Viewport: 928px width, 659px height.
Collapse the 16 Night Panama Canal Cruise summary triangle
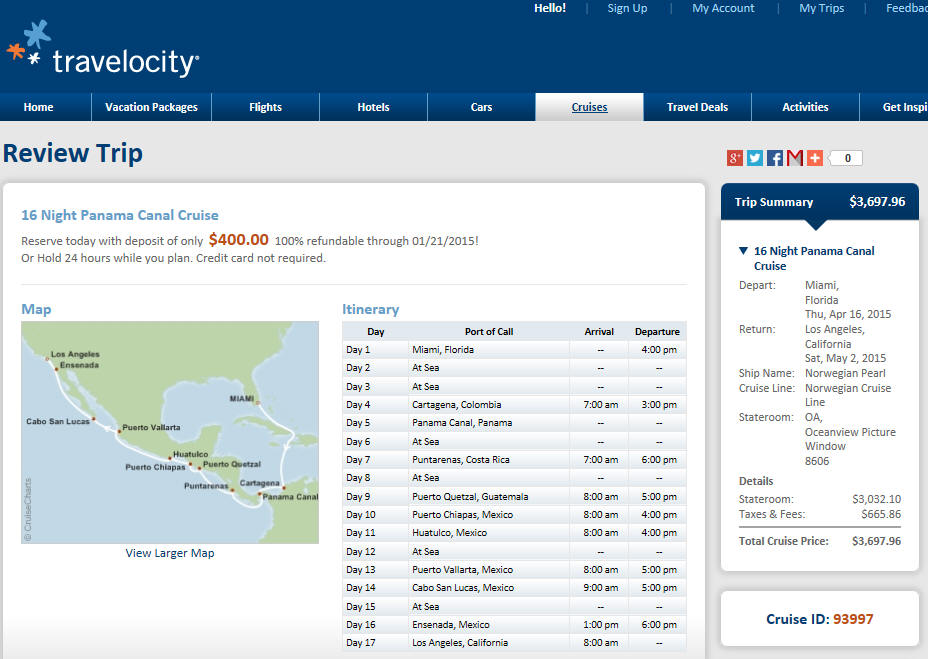[743, 250]
